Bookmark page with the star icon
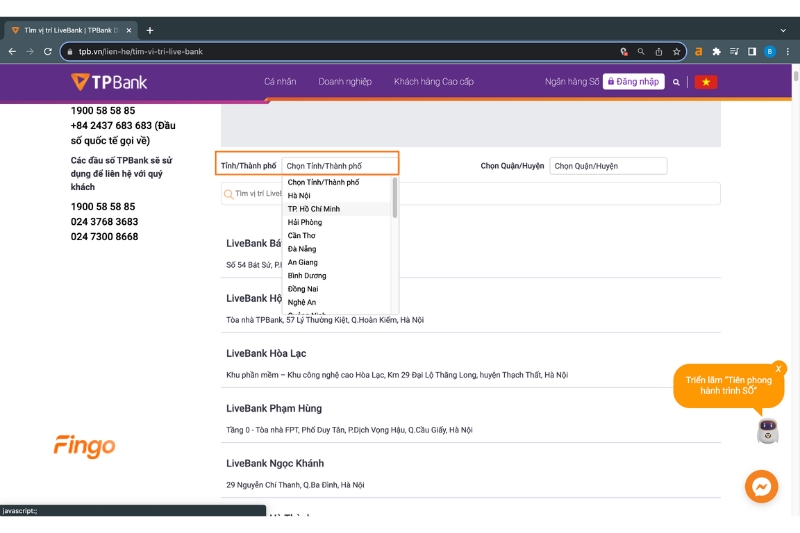 (x=676, y=52)
